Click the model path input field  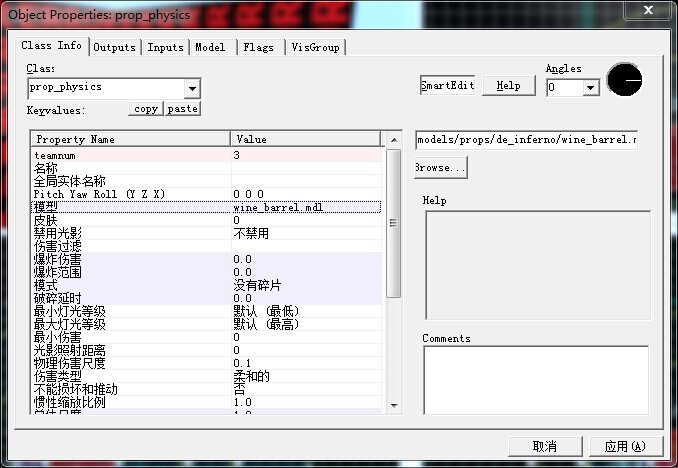click(x=526, y=140)
